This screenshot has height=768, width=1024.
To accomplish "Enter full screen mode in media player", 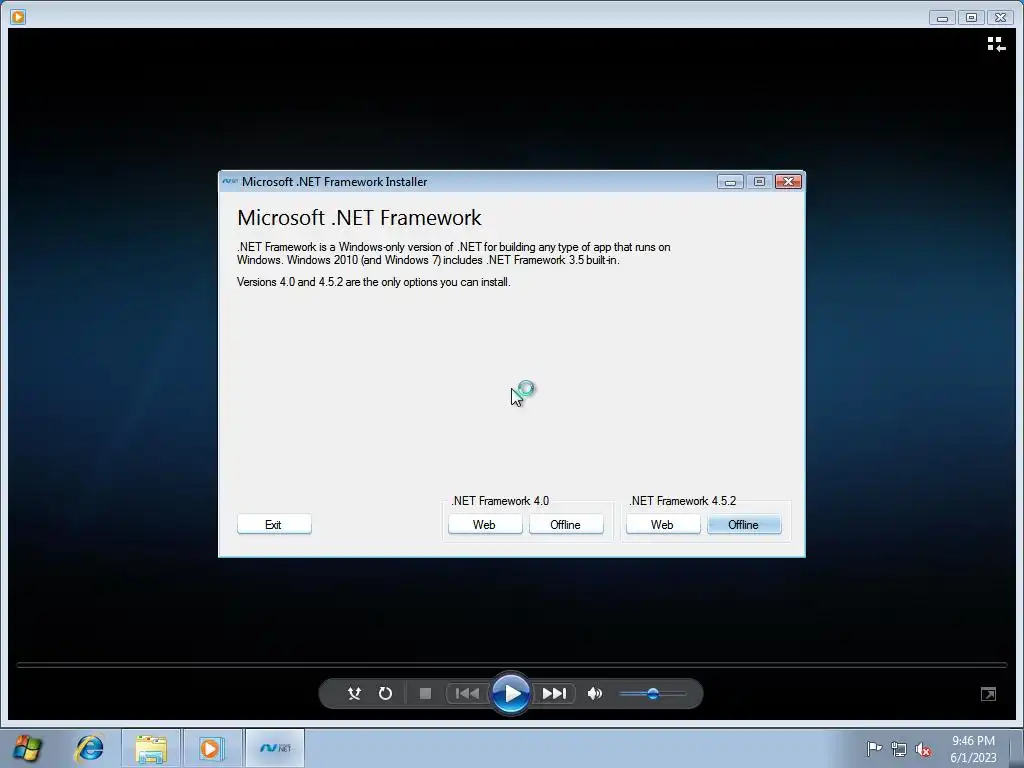I will [989, 694].
